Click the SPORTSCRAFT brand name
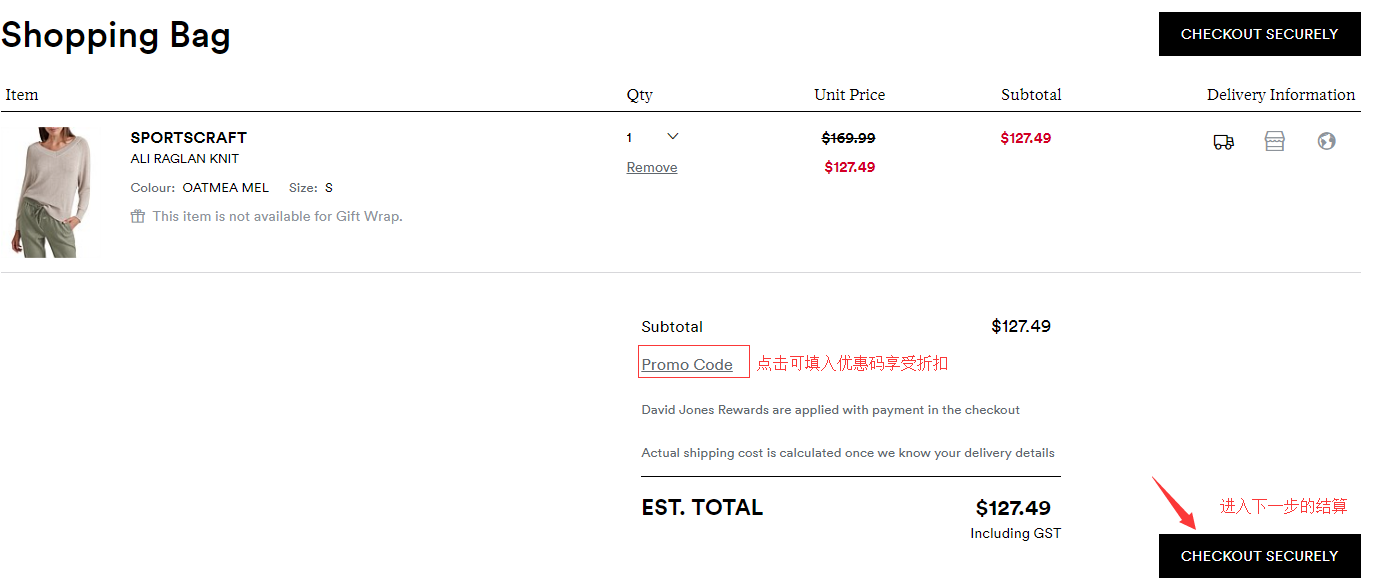The width and height of the screenshot is (1385, 583). (188, 137)
